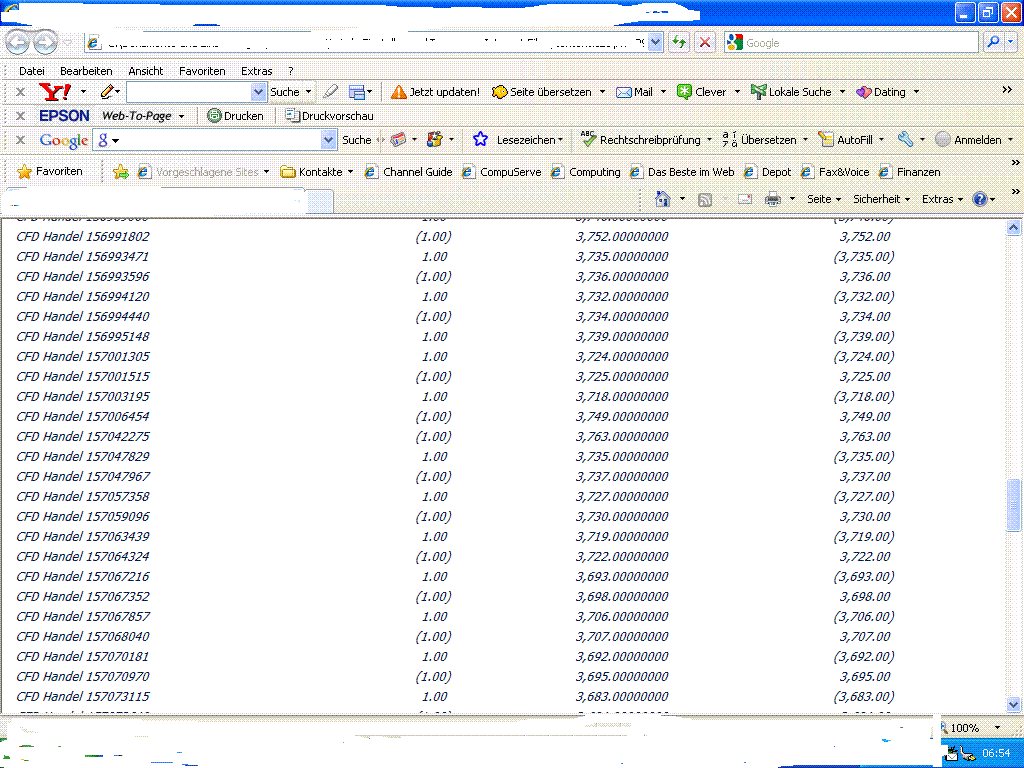Click the Druckvorschau button
This screenshot has width=1024, height=768.
click(329, 116)
